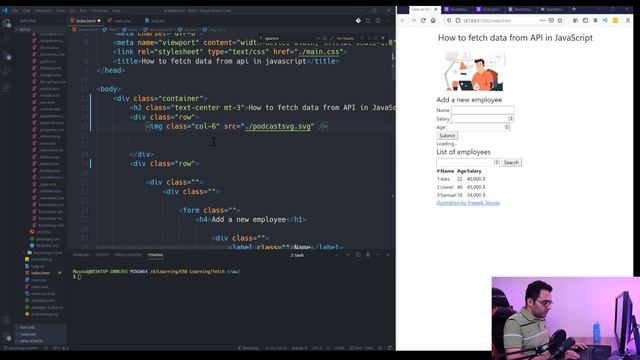Viewport: 640px width, 360px height.
Task: Open the third editor tab with the blue file icon
Action: (156, 20)
